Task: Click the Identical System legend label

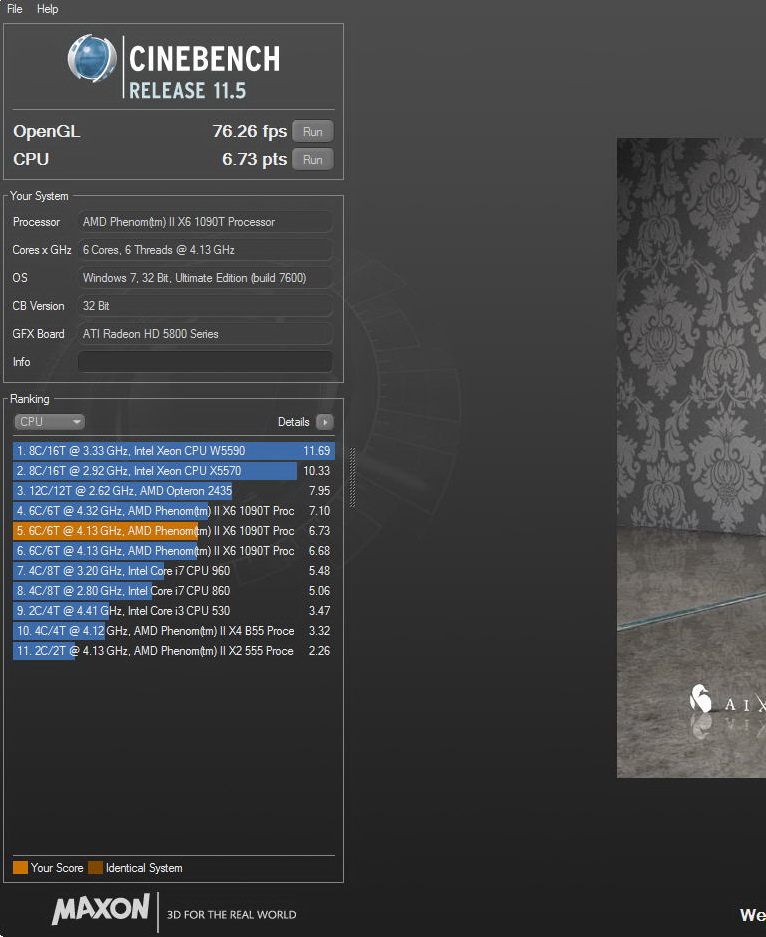Action: point(144,868)
